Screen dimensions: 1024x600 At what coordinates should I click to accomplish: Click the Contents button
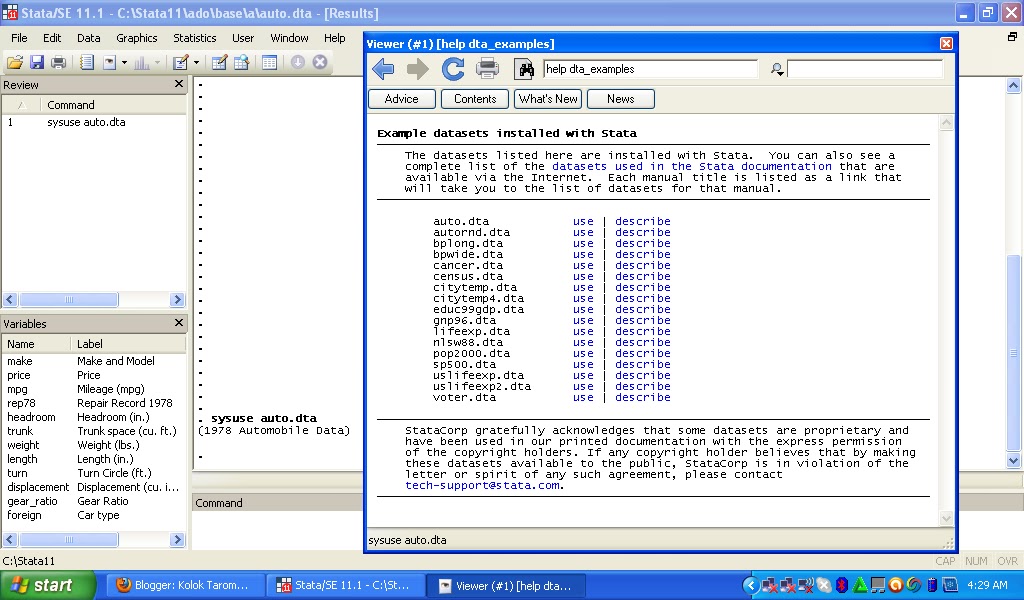[x=475, y=99]
